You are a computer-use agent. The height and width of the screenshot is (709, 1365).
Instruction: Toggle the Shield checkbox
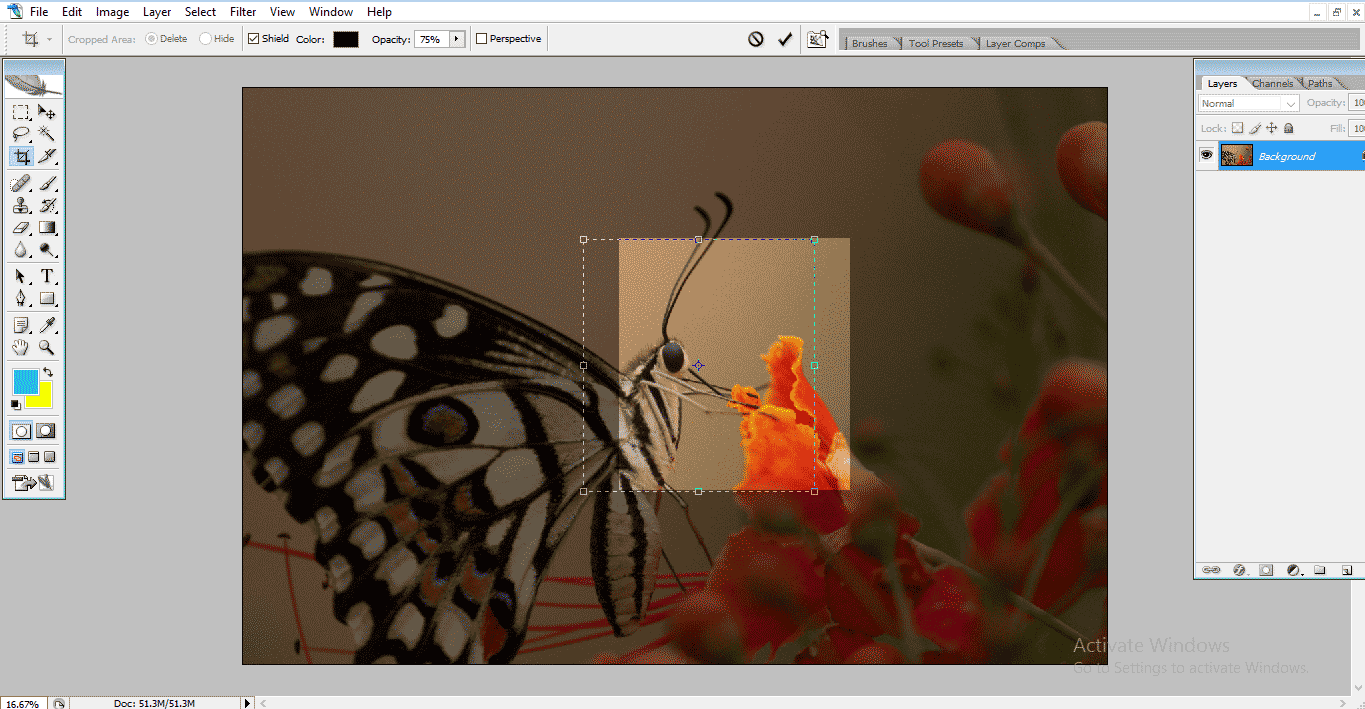pyautogui.click(x=254, y=39)
